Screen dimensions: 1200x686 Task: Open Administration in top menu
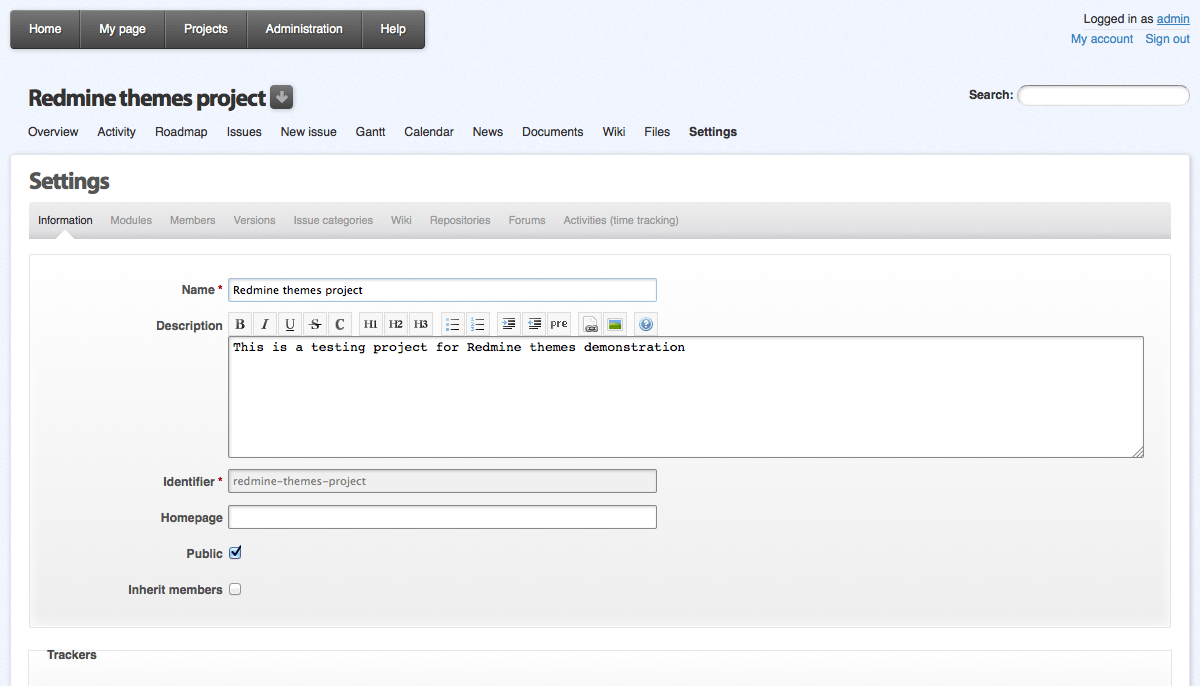304,29
